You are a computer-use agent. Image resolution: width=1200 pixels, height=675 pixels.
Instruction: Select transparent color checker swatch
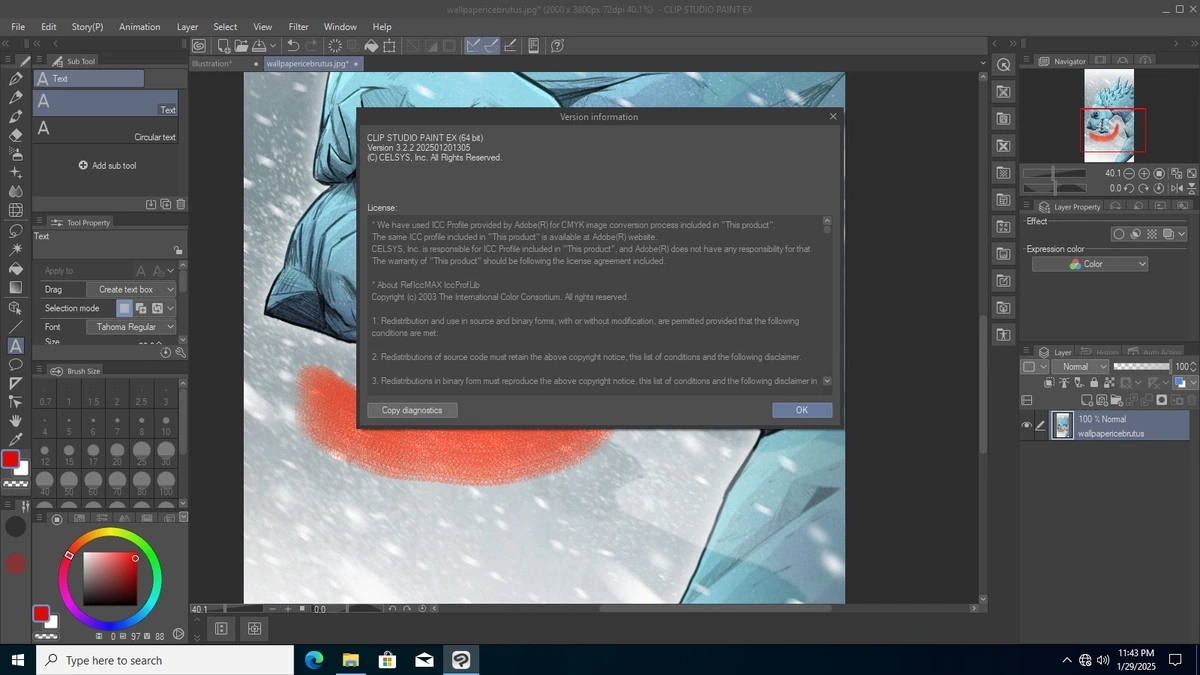click(17, 483)
